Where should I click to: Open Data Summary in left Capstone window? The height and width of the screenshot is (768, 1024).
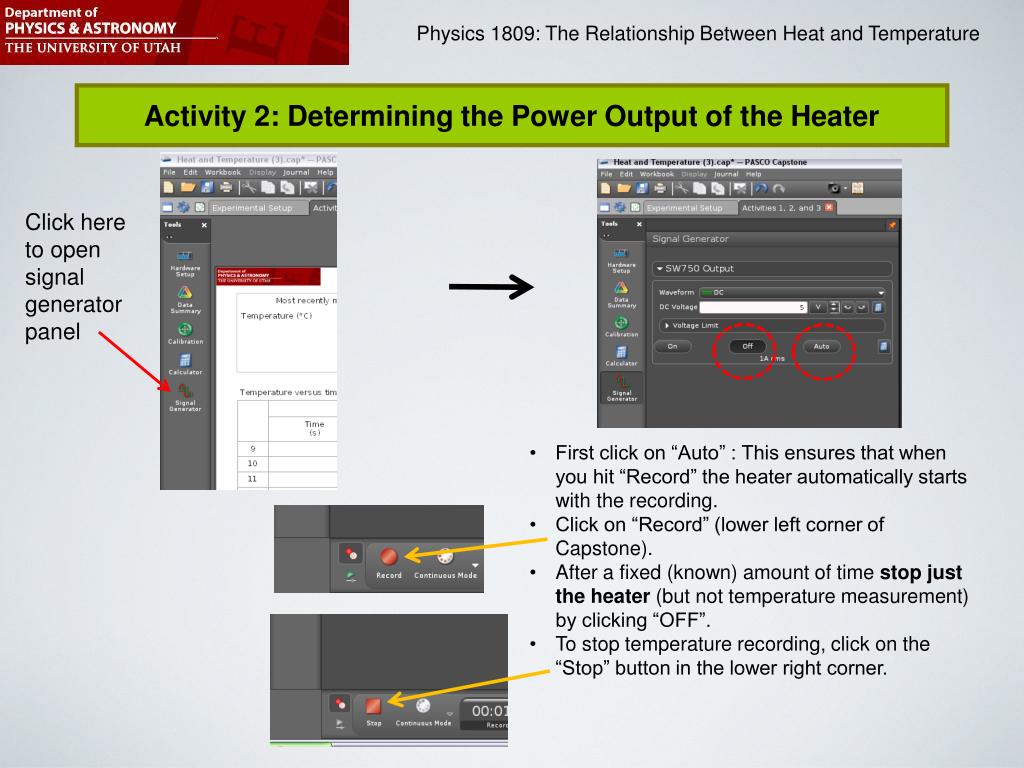(185, 300)
